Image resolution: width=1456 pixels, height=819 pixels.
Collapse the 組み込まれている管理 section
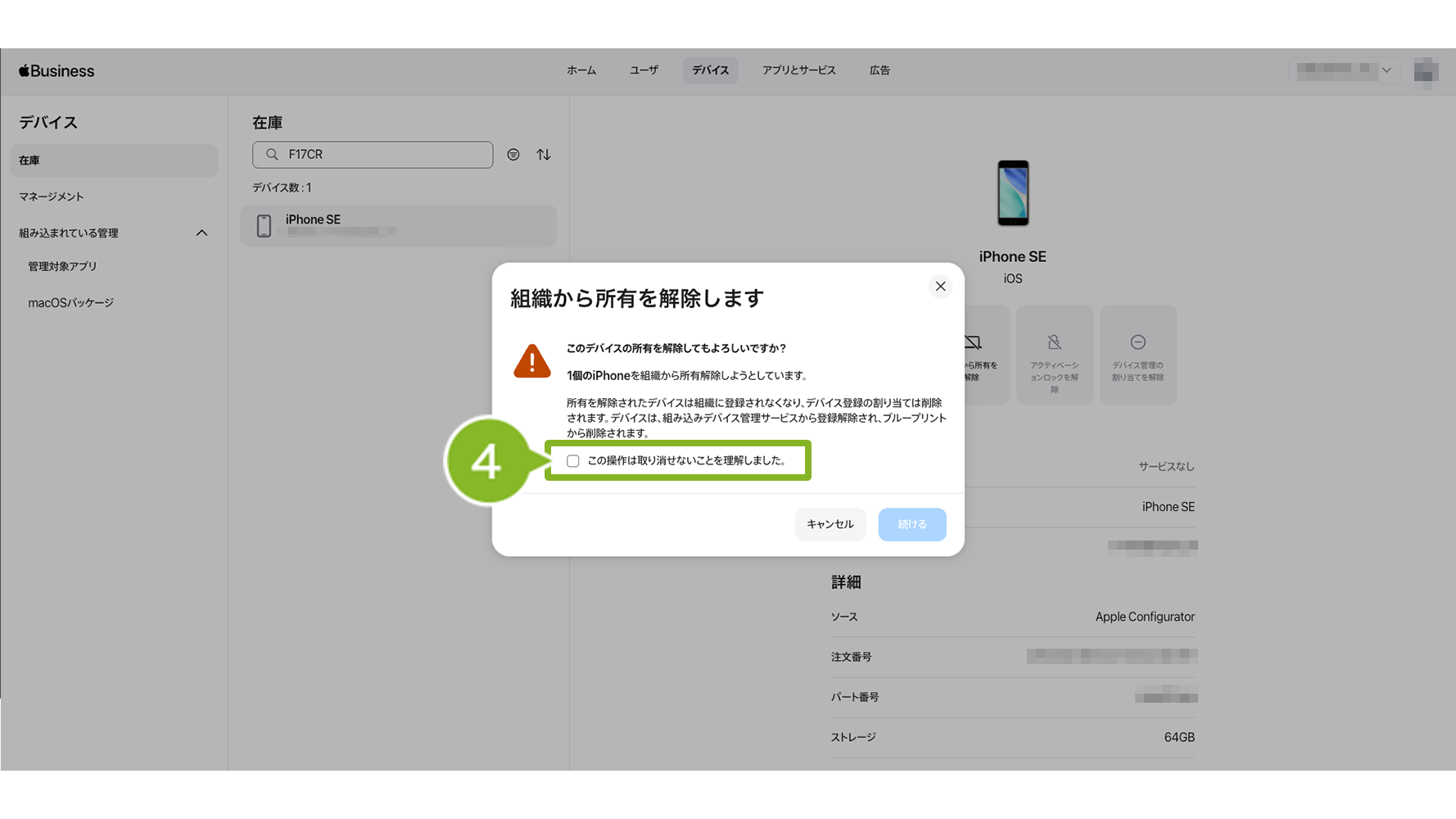click(201, 233)
